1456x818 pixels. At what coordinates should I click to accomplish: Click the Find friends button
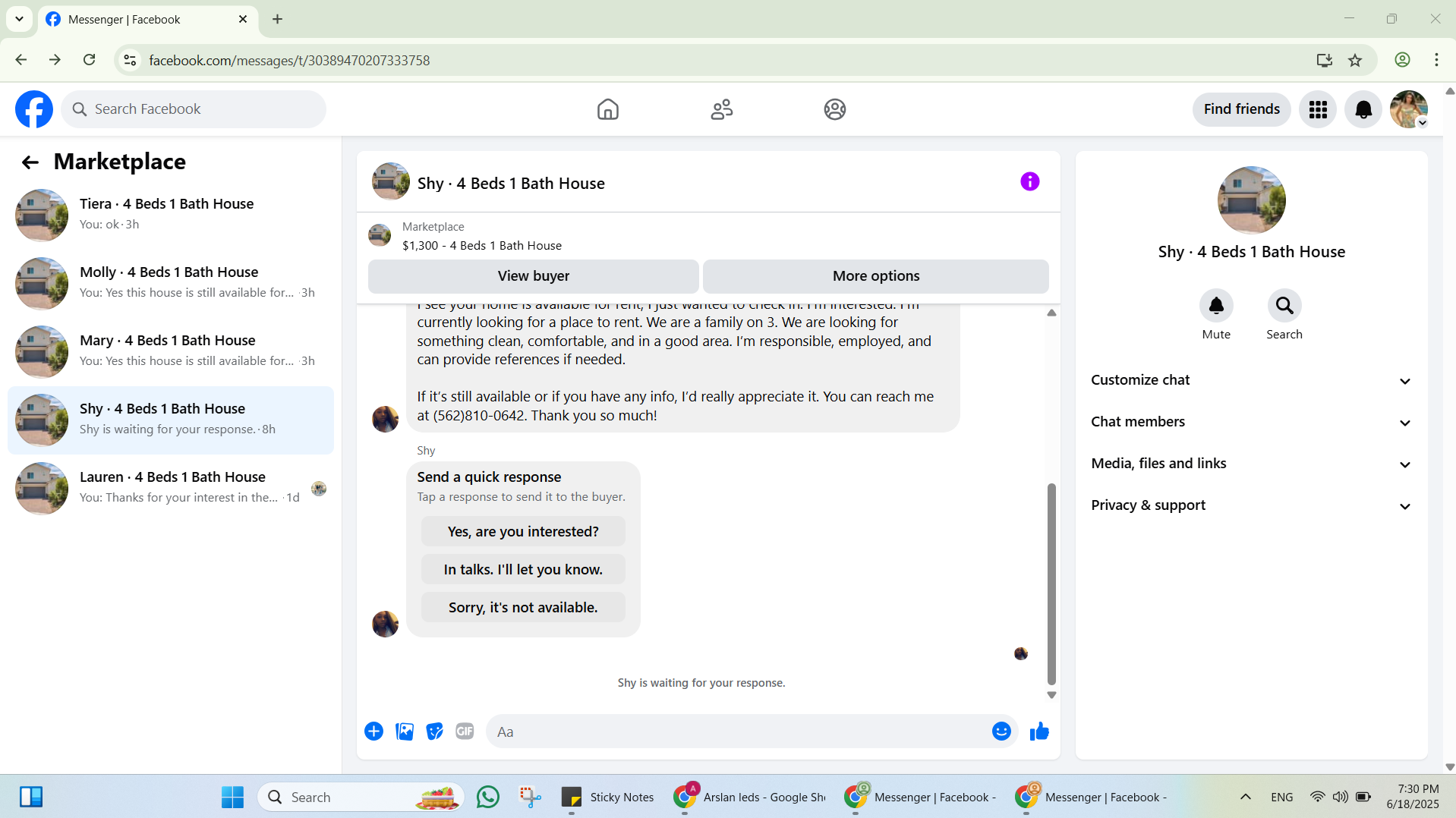1241,109
